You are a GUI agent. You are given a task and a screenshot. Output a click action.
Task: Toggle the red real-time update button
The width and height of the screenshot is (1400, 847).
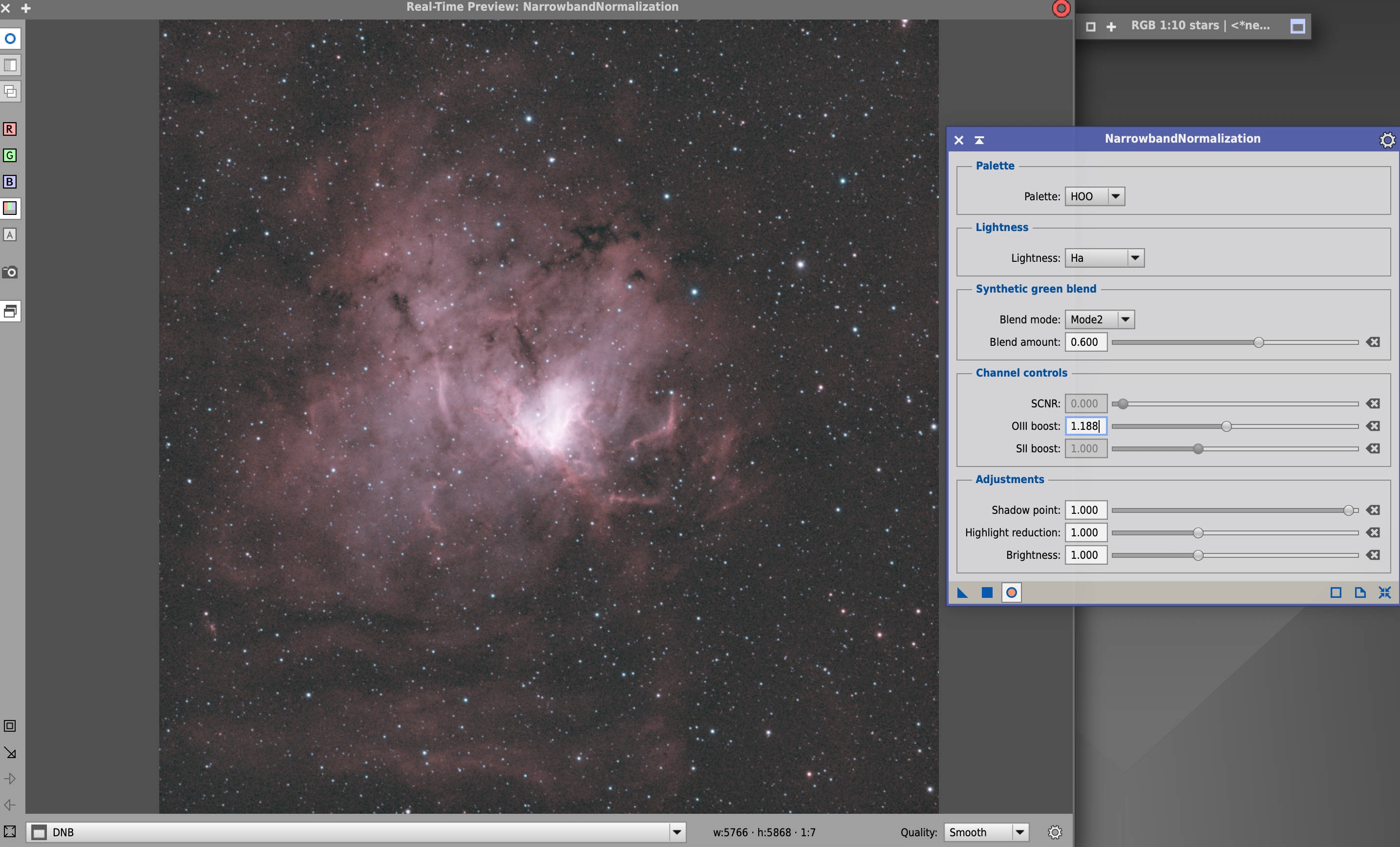1061,8
